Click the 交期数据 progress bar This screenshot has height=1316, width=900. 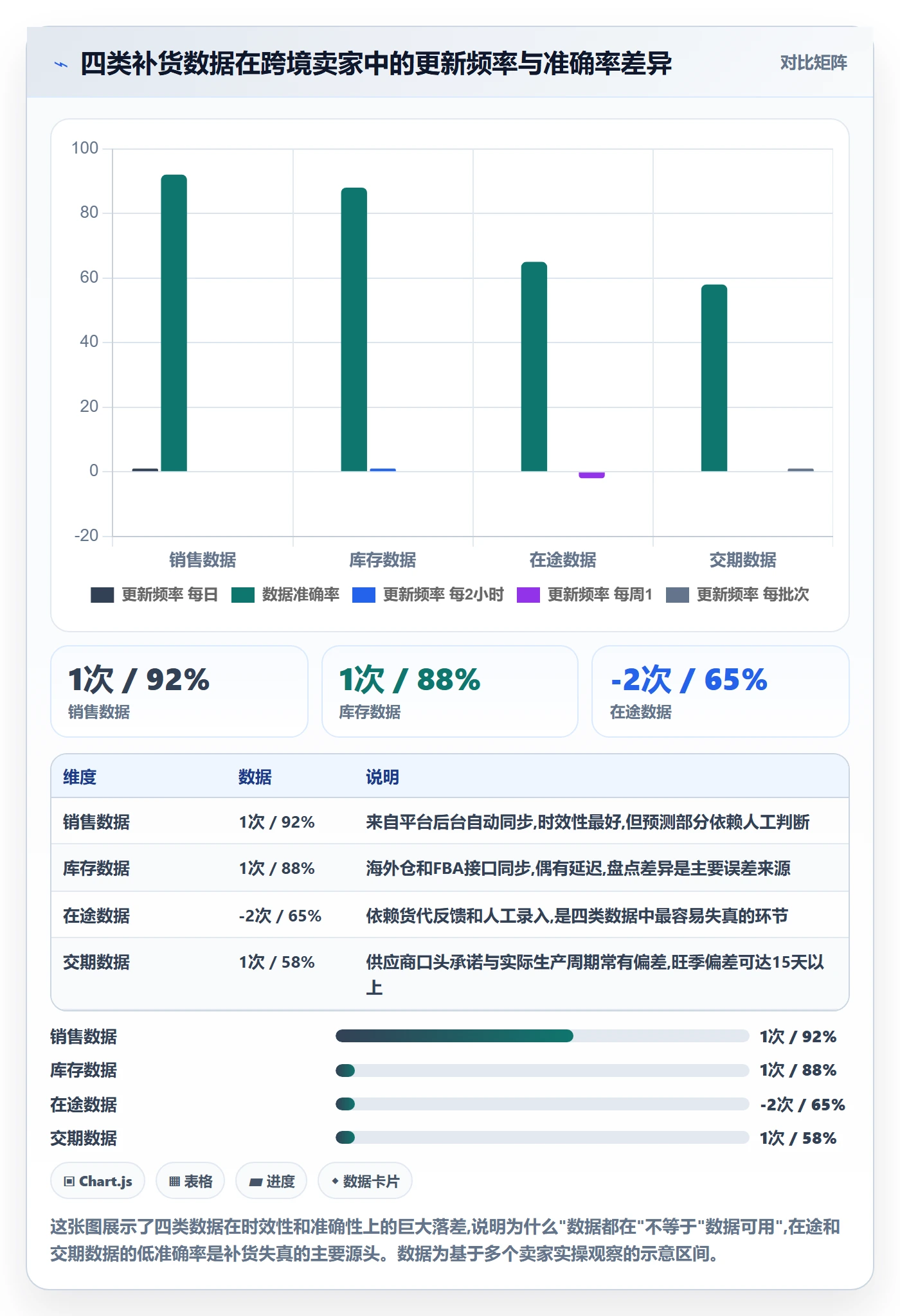pyautogui.click(x=542, y=1137)
